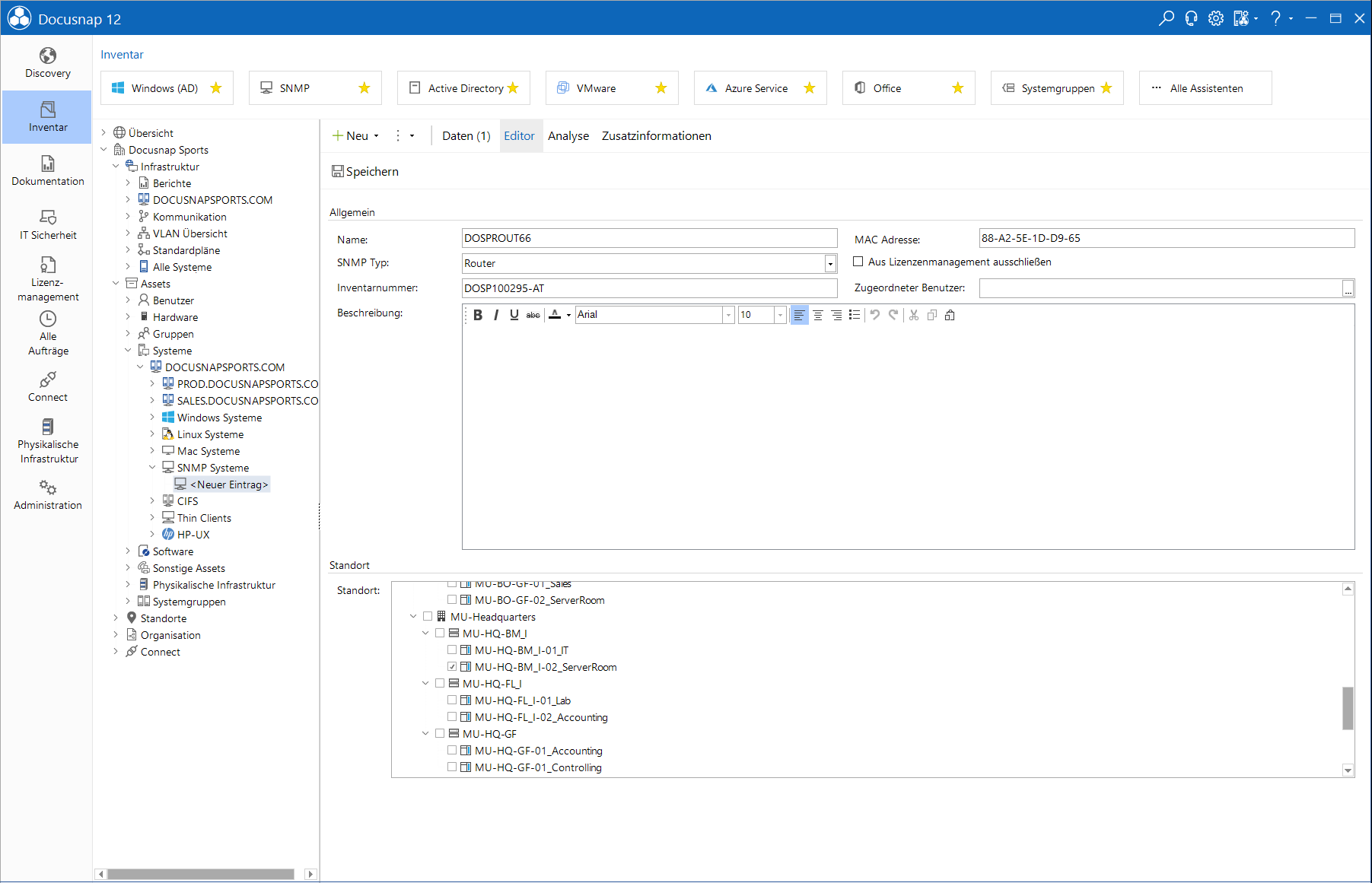Switch to the Daten (1) tab
This screenshot has width=1372, height=883.
(466, 136)
